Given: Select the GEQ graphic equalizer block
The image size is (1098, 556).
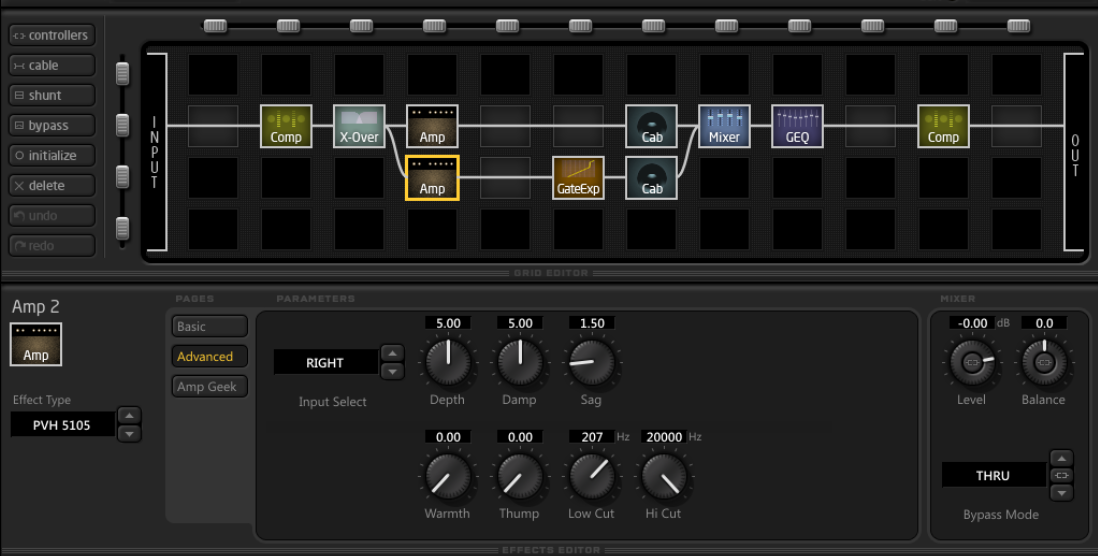Looking at the screenshot, I should [x=798, y=126].
